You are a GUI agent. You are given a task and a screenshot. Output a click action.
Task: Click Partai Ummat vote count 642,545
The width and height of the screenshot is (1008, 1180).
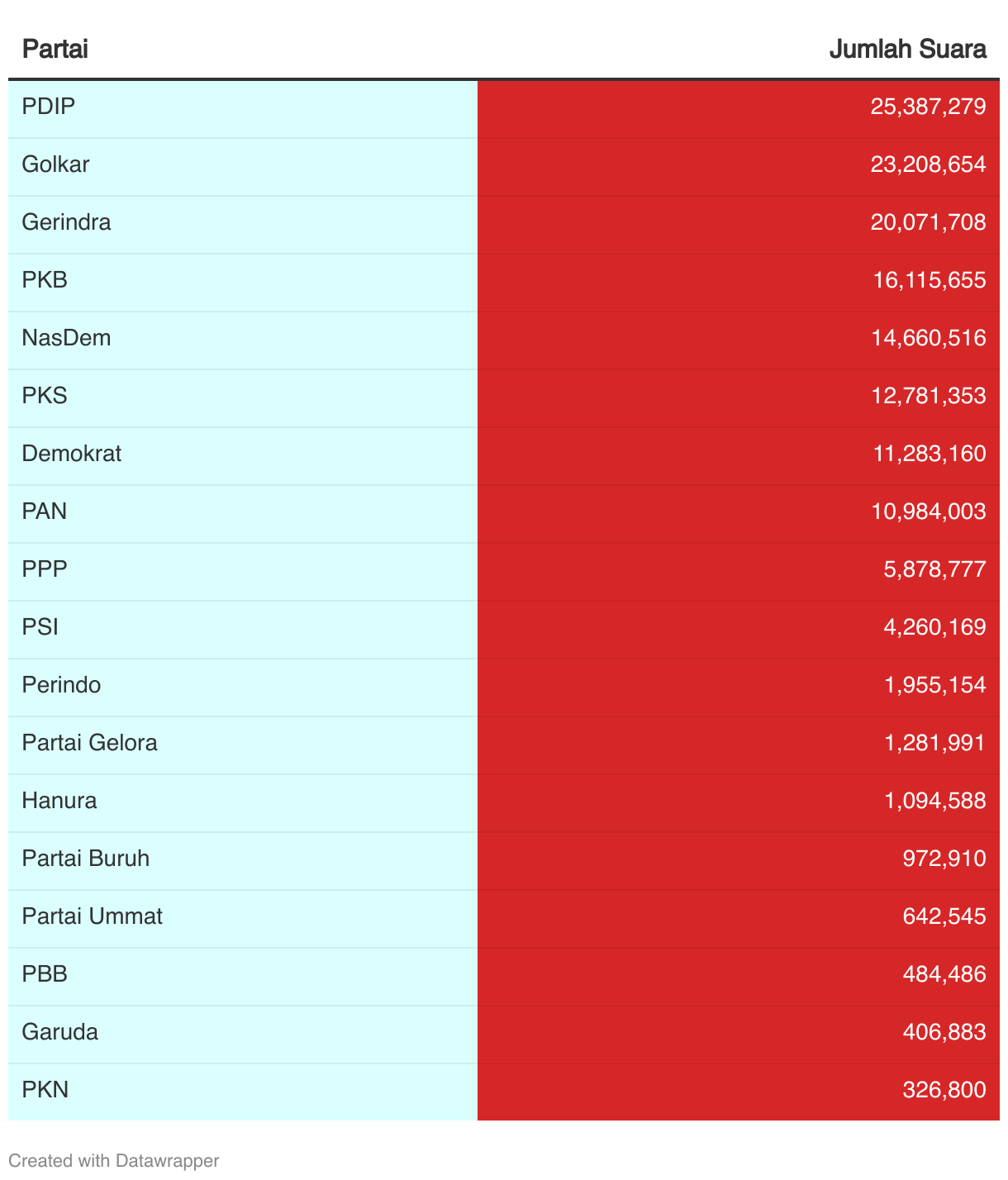tap(944, 916)
